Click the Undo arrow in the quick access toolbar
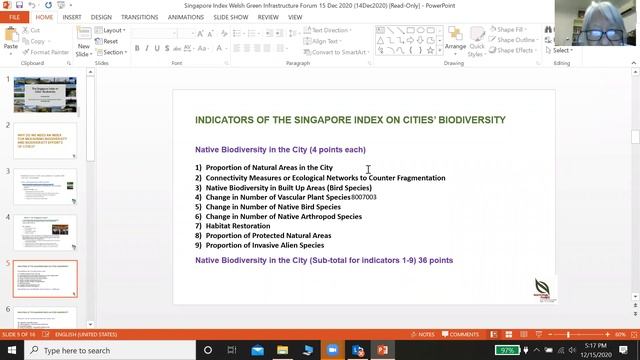 [x=32, y=5]
